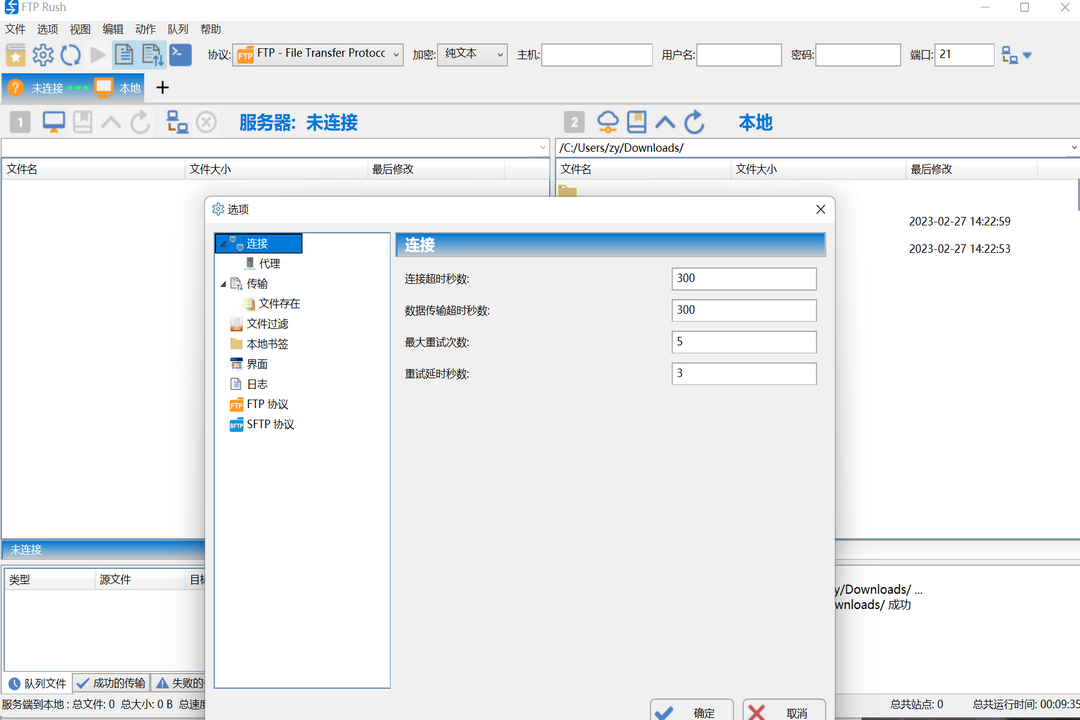Open the terminal icon on the toolbar
The height and width of the screenshot is (720, 1080).
click(180, 55)
